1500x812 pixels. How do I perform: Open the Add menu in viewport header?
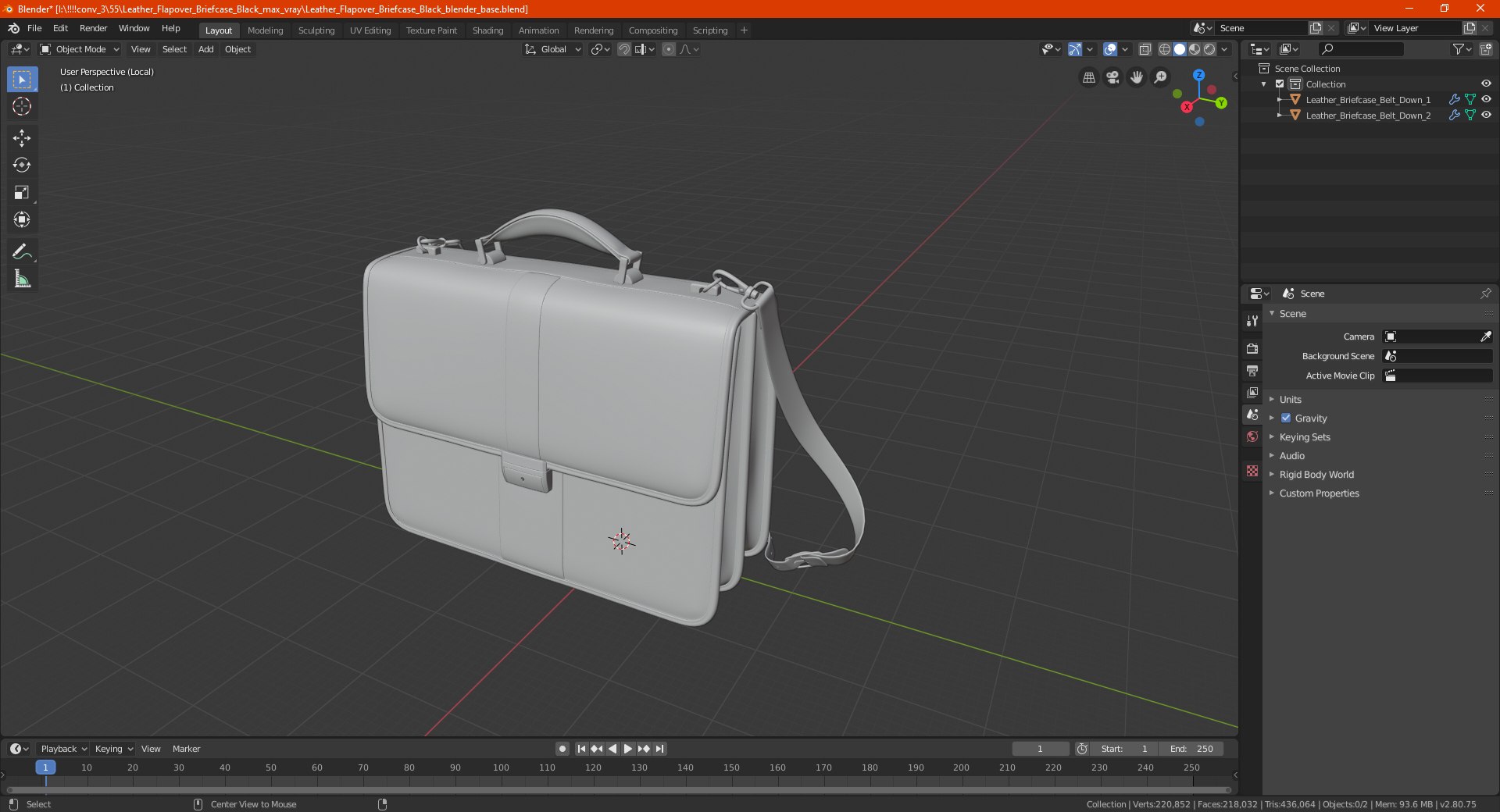[x=206, y=49]
